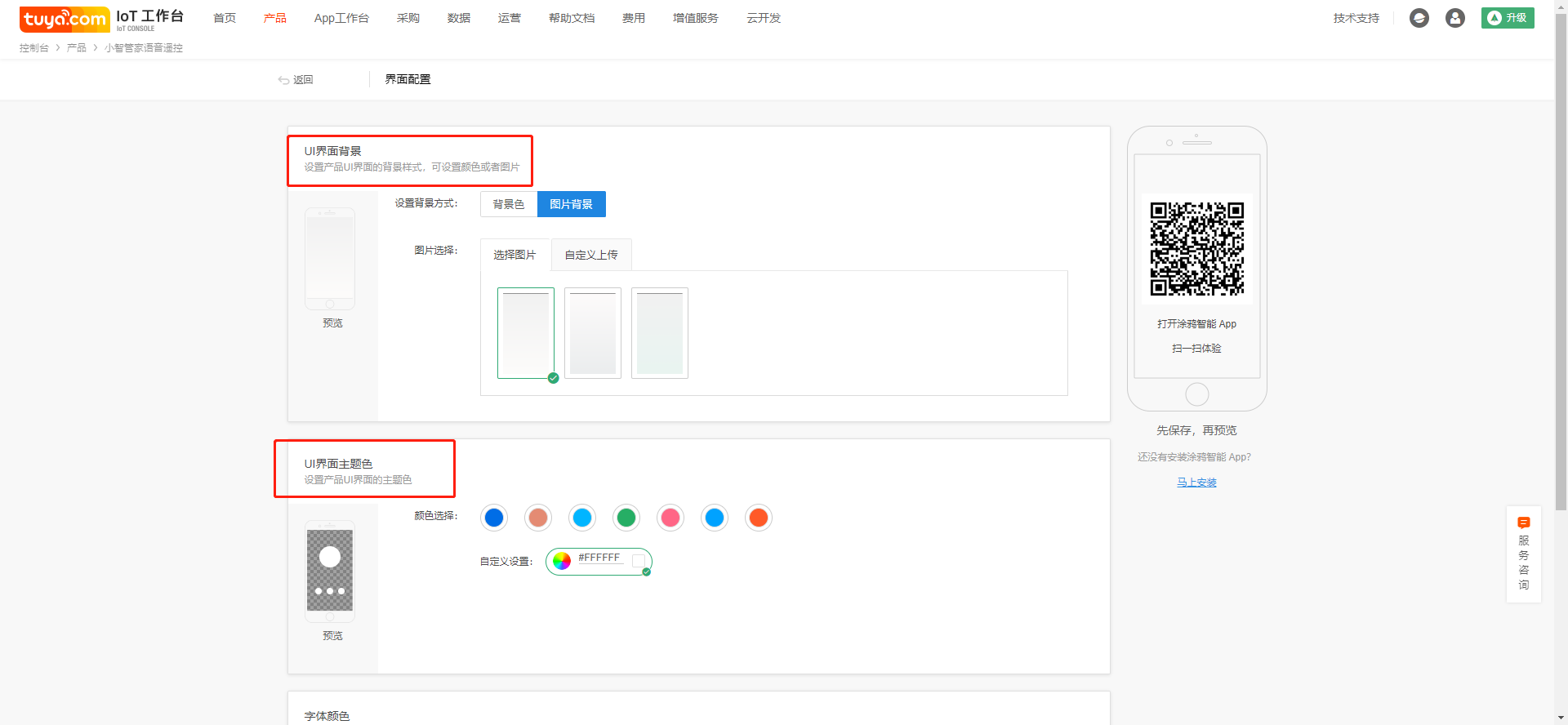Choose the pink theme color swatch
This screenshot has height=725, width=1568.
click(670, 518)
